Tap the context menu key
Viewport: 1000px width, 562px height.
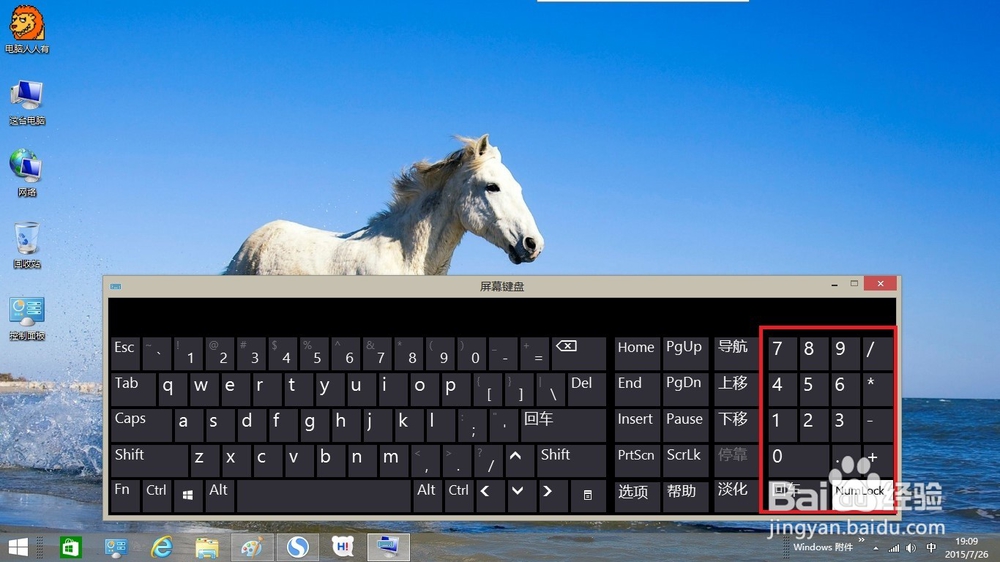[x=587, y=496]
